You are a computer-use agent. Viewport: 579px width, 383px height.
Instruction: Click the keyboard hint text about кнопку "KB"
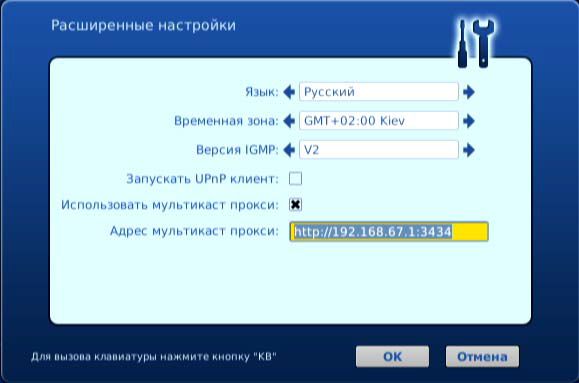click(154, 357)
